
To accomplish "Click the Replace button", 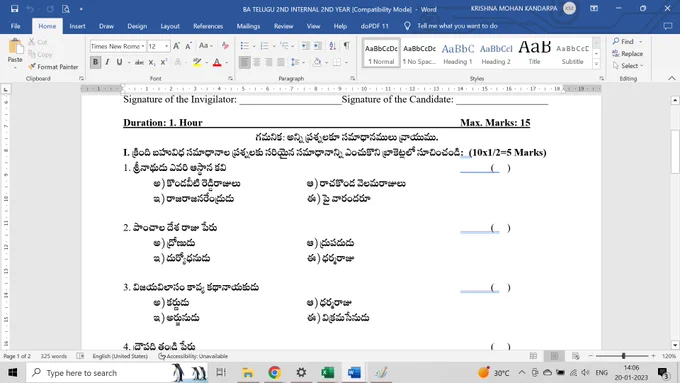I will tap(628, 53).
